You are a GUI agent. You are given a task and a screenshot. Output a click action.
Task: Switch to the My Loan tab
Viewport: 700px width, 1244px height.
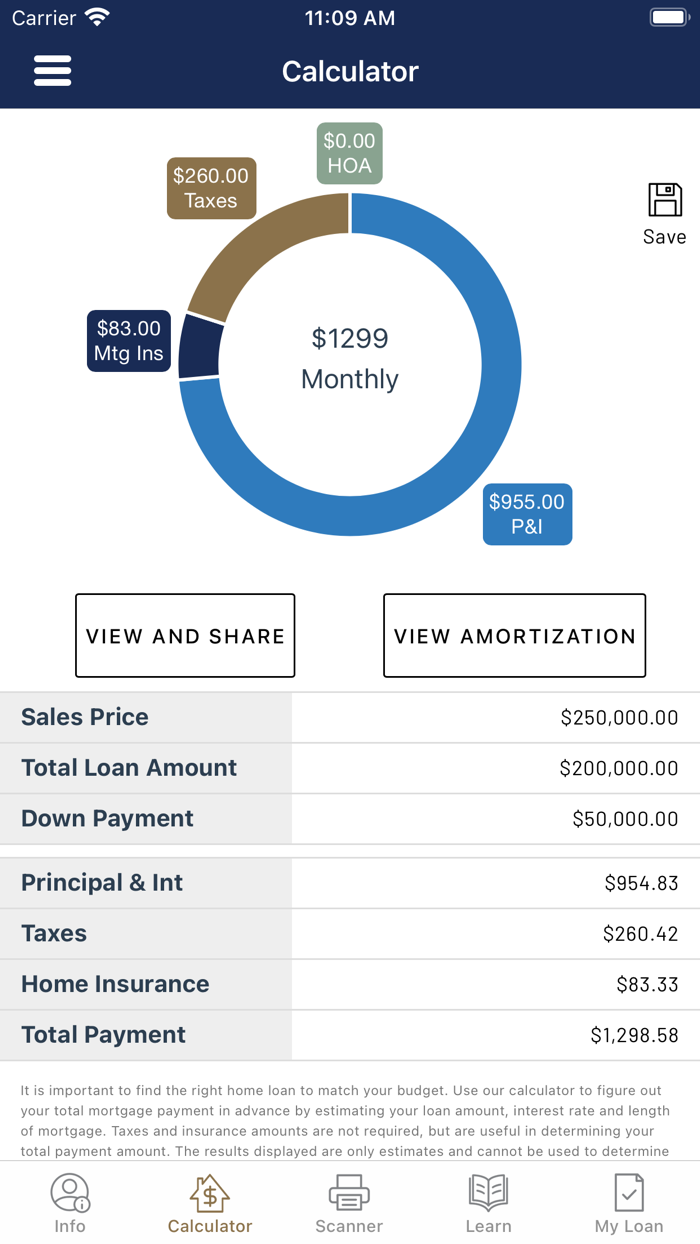(628, 1201)
